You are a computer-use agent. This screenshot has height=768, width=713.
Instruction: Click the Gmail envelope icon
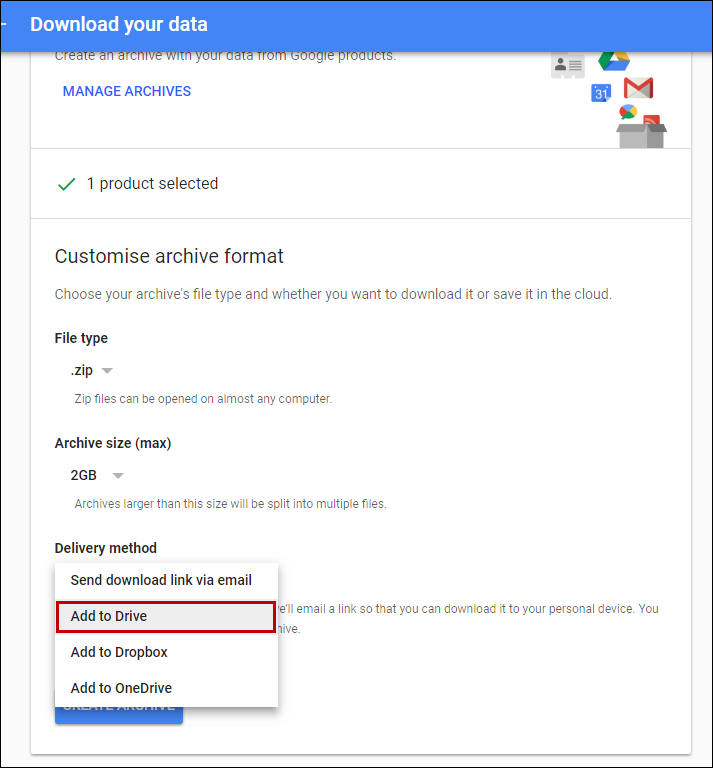[x=638, y=88]
